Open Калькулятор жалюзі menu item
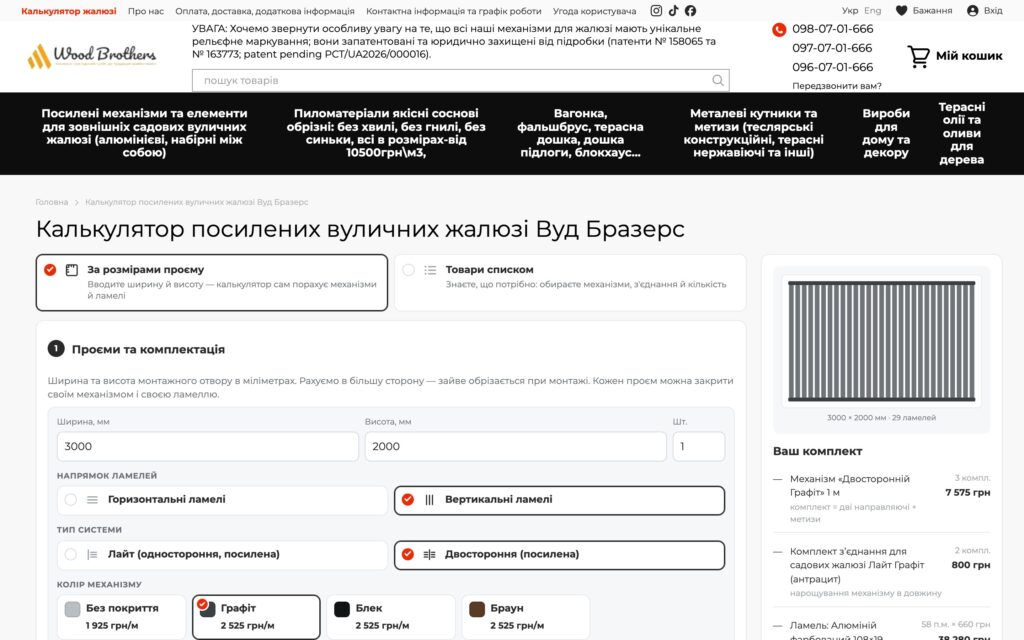 [x=69, y=11]
